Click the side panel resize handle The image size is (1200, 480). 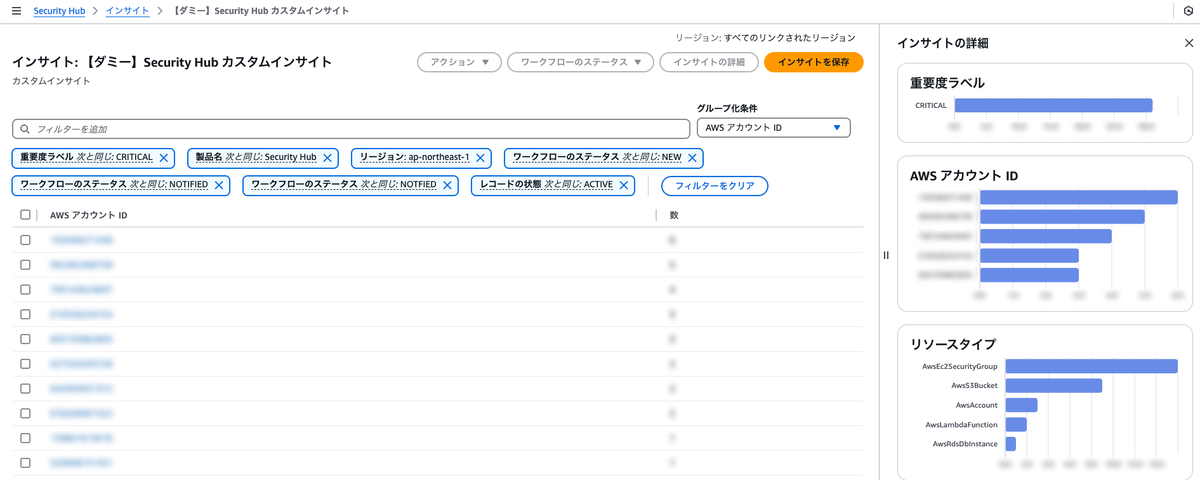pyautogui.click(x=886, y=255)
